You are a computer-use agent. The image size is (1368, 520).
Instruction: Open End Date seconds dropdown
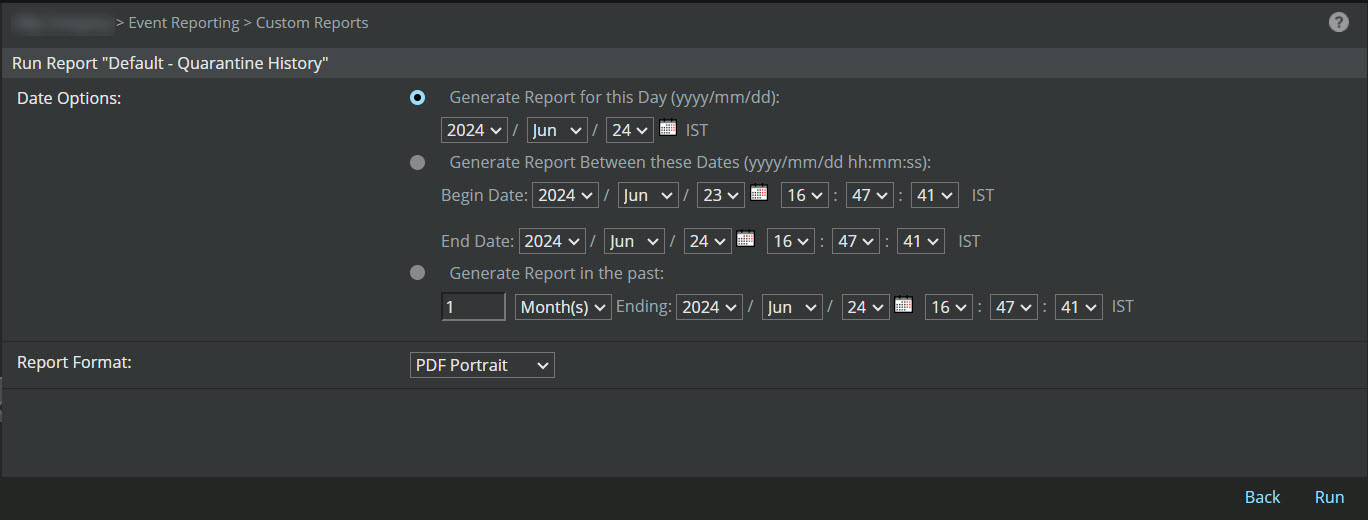(x=920, y=241)
